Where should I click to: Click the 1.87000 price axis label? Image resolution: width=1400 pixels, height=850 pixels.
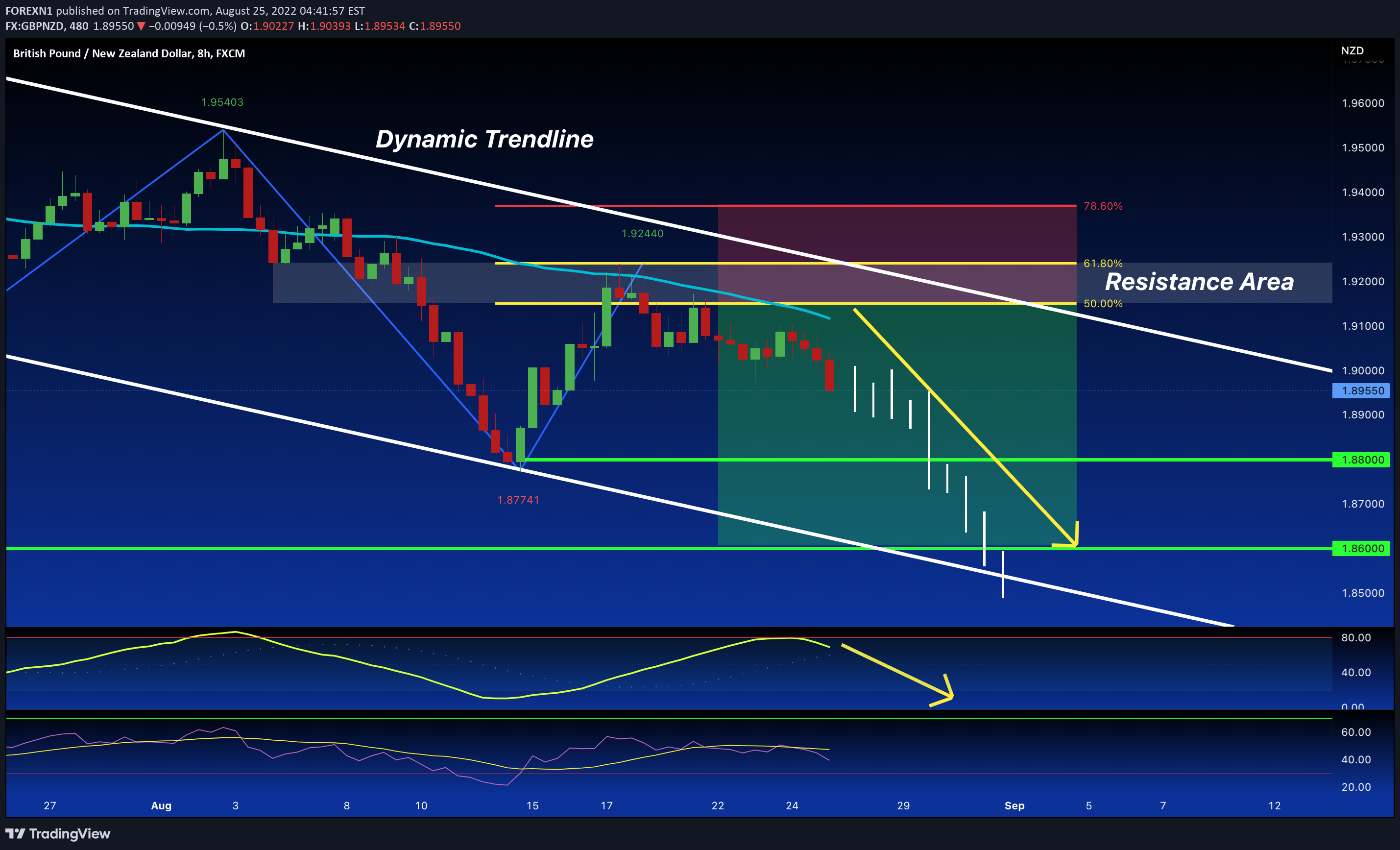point(1363,504)
